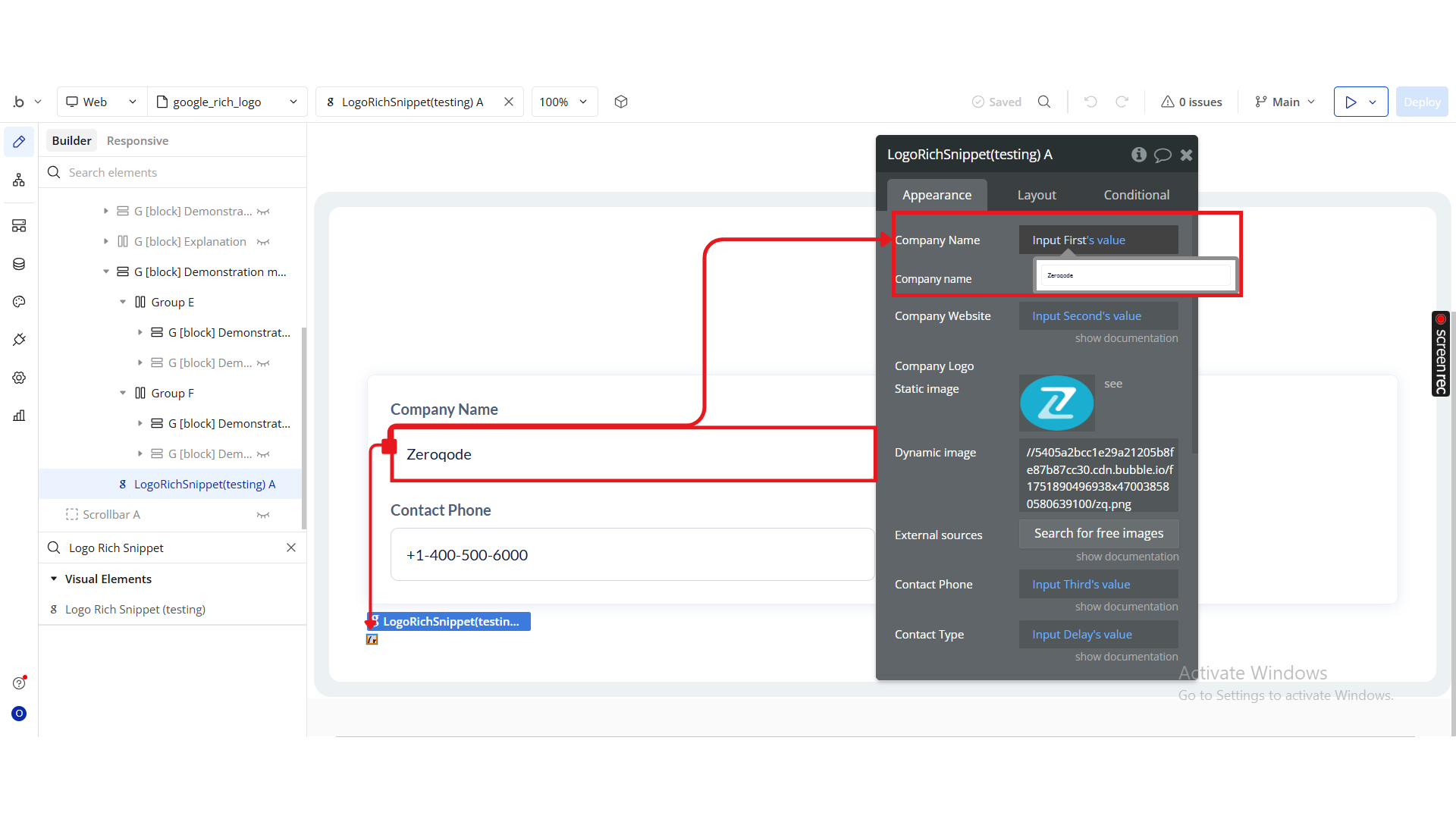The image size is (1456, 819).
Task: Collapse the Group E tree node
Action: tap(123, 302)
